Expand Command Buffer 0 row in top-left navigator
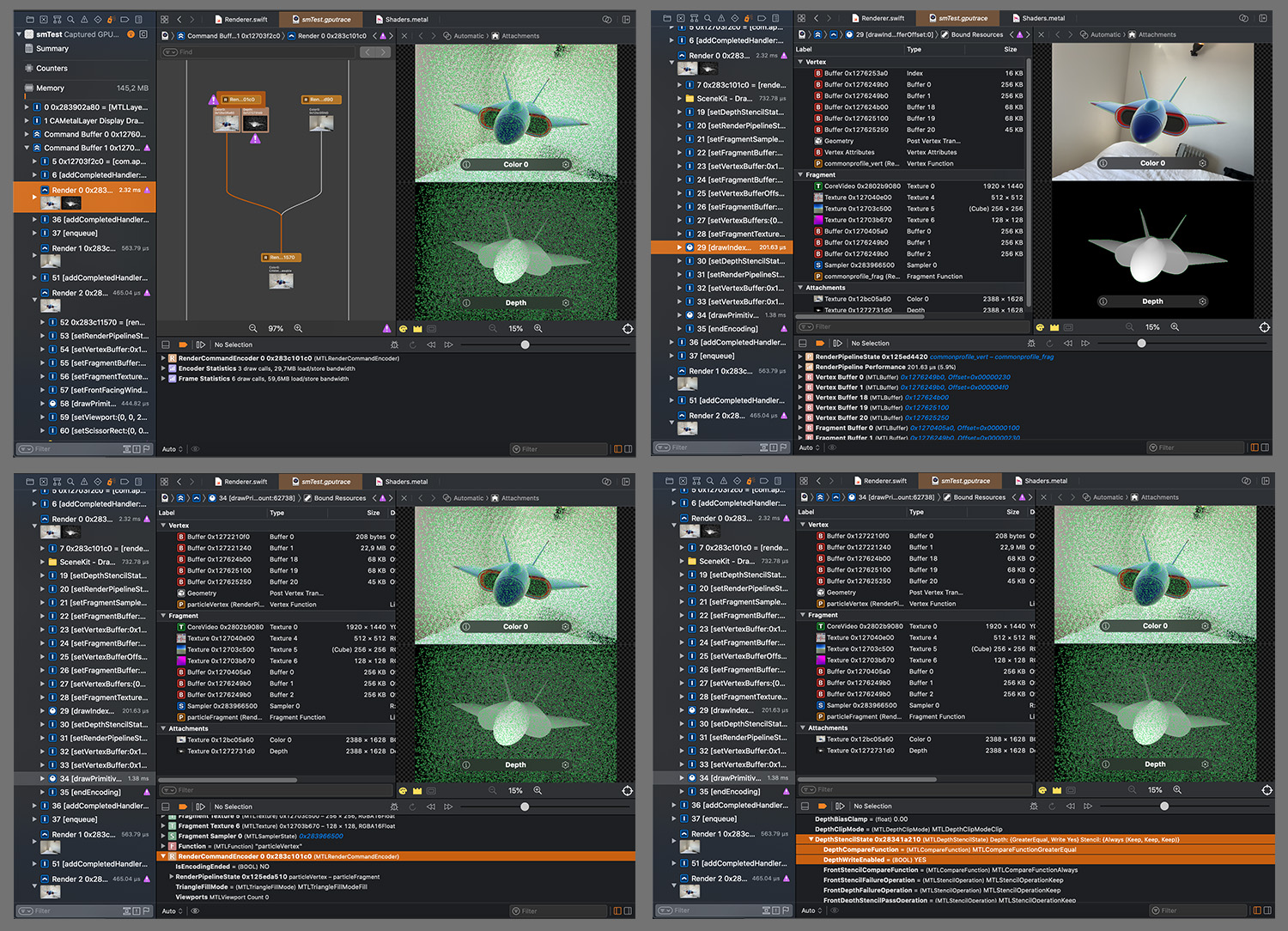Image resolution: width=1288 pixels, height=931 pixels. point(27,134)
